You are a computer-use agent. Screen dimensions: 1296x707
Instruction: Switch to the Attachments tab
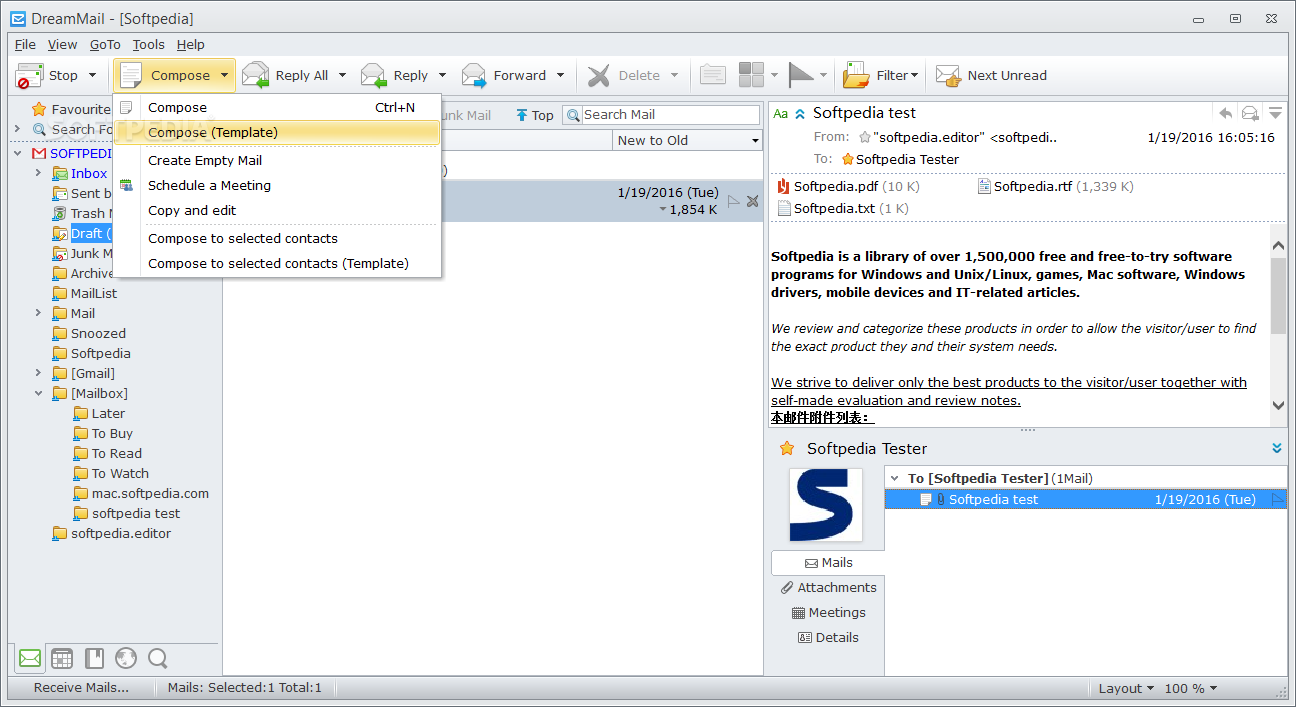[827, 587]
